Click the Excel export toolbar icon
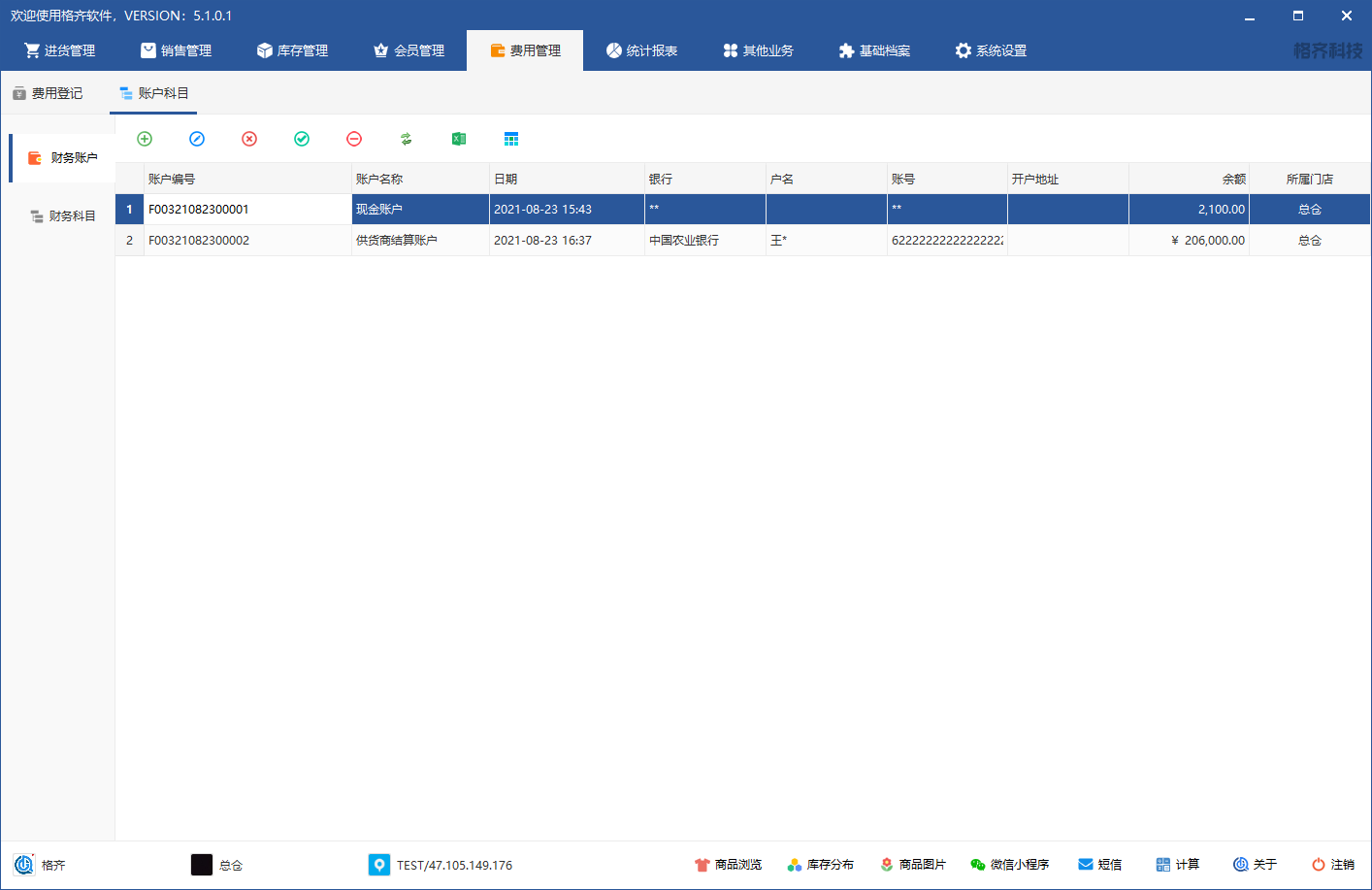This screenshot has height=890, width=1372. [459, 139]
